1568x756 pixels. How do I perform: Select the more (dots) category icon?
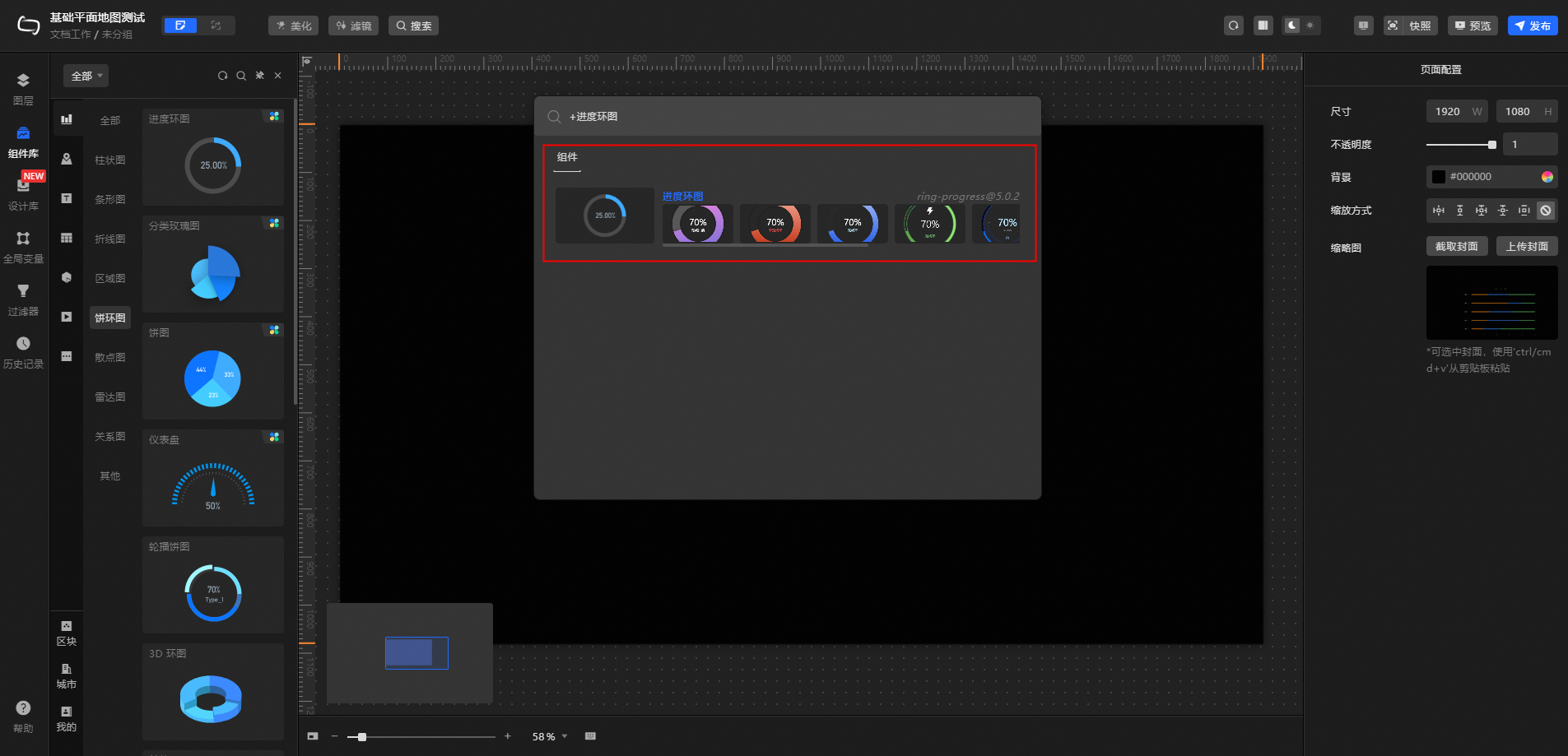click(67, 356)
